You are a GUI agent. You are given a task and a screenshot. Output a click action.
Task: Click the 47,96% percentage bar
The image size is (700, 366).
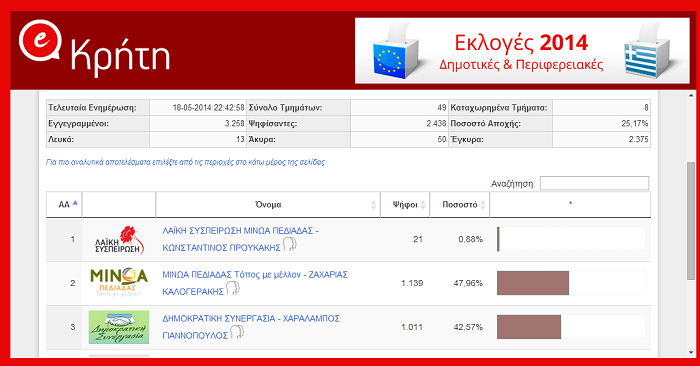tap(533, 283)
